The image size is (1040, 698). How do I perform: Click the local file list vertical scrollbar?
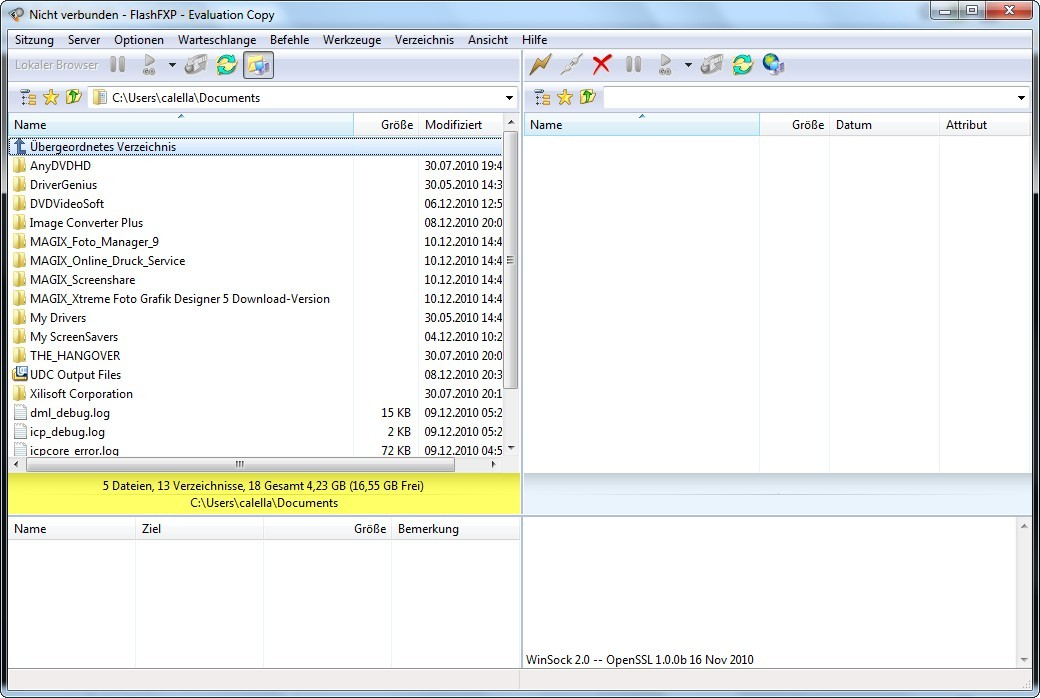click(510, 259)
